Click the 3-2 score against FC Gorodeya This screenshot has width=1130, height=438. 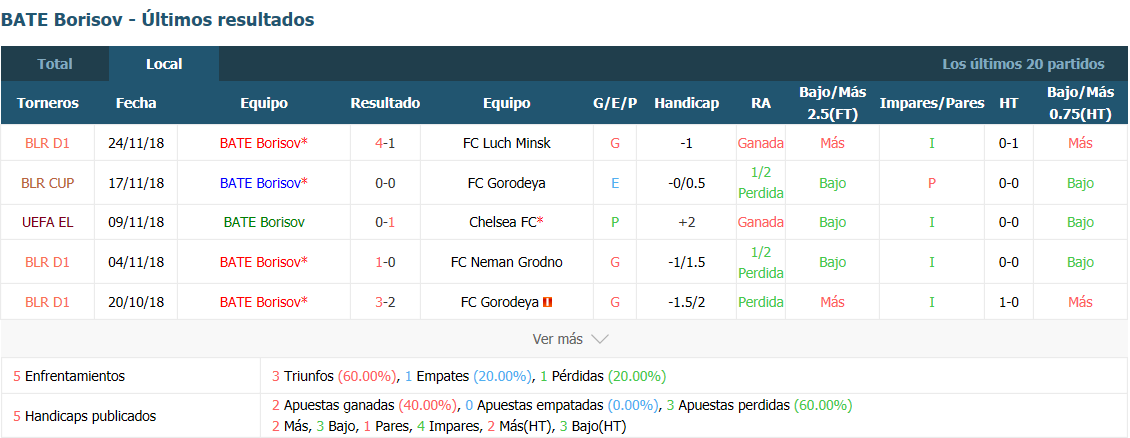tap(385, 302)
